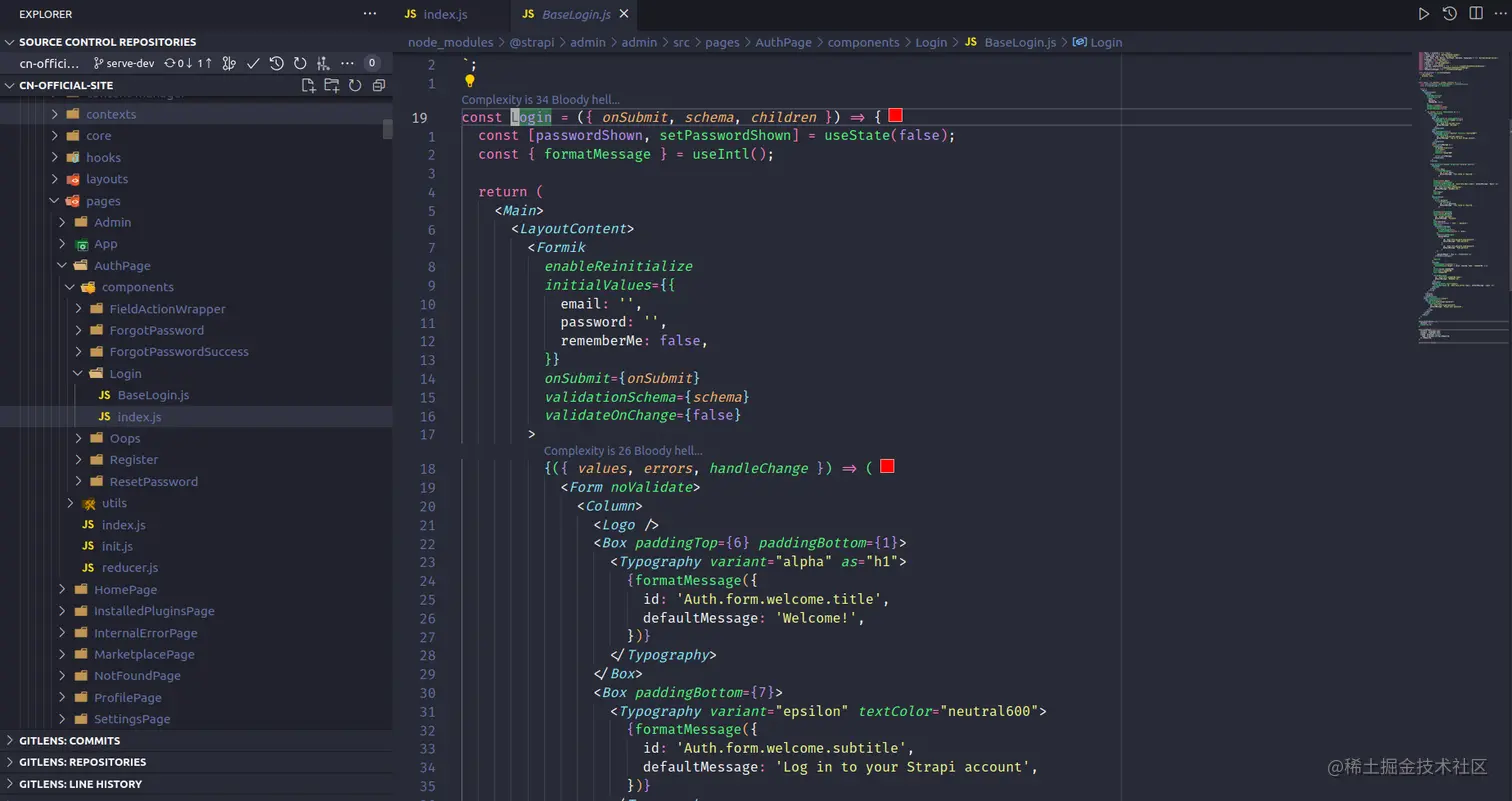Click the Login symbol breadcrumb

coord(1098,42)
